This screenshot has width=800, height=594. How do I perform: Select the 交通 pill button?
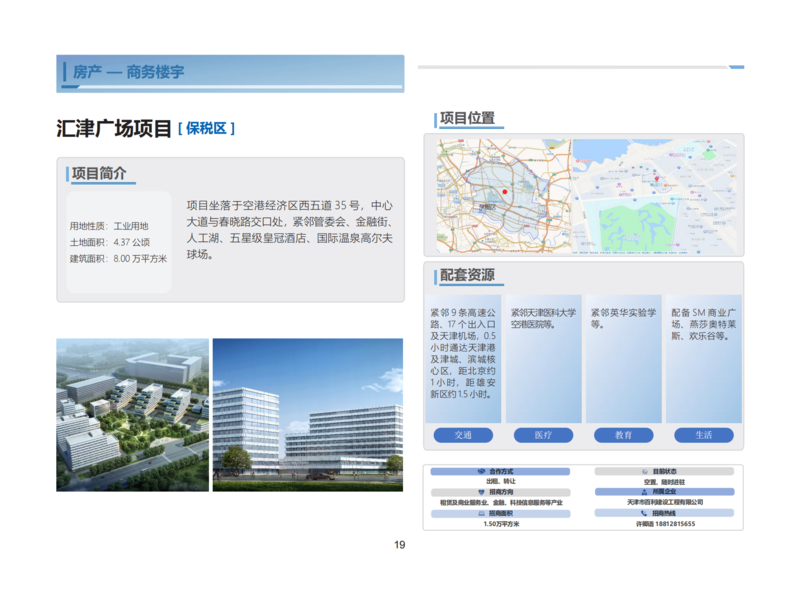pyautogui.click(x=463, y=435)
